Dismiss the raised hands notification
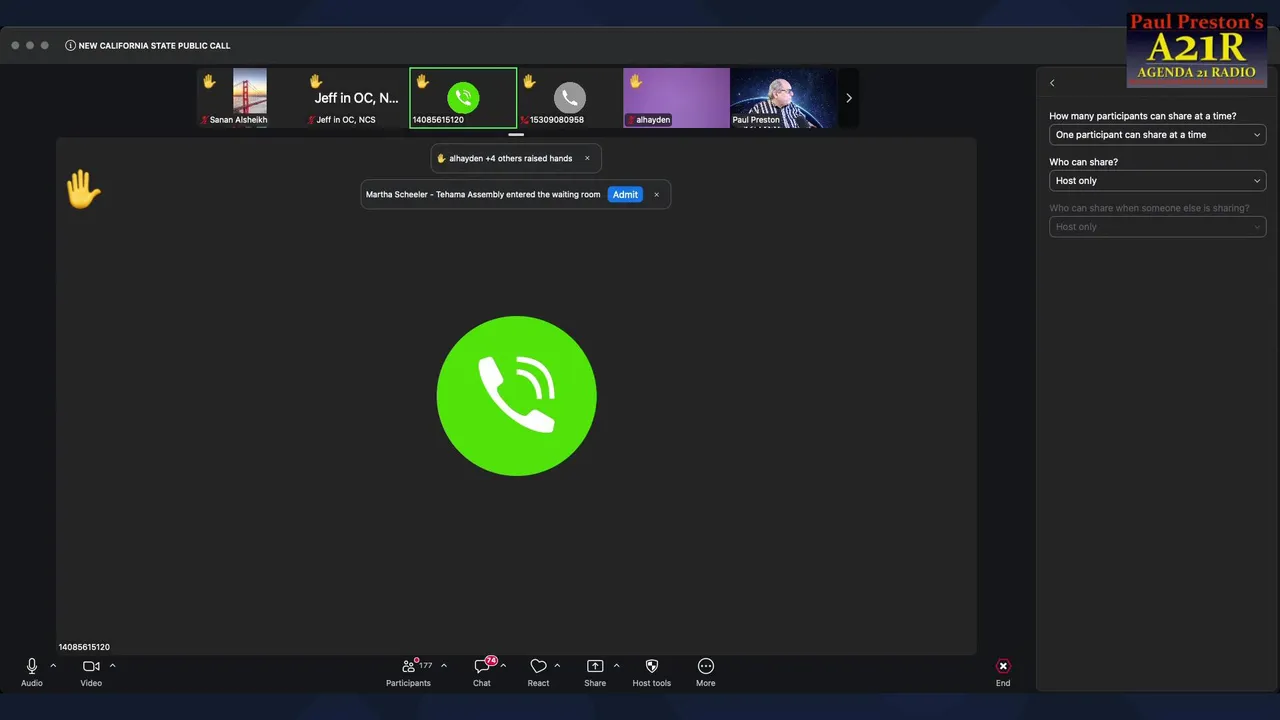This screenshot has width=1280, height=720. pyautogui.click(x=587, y=158)
